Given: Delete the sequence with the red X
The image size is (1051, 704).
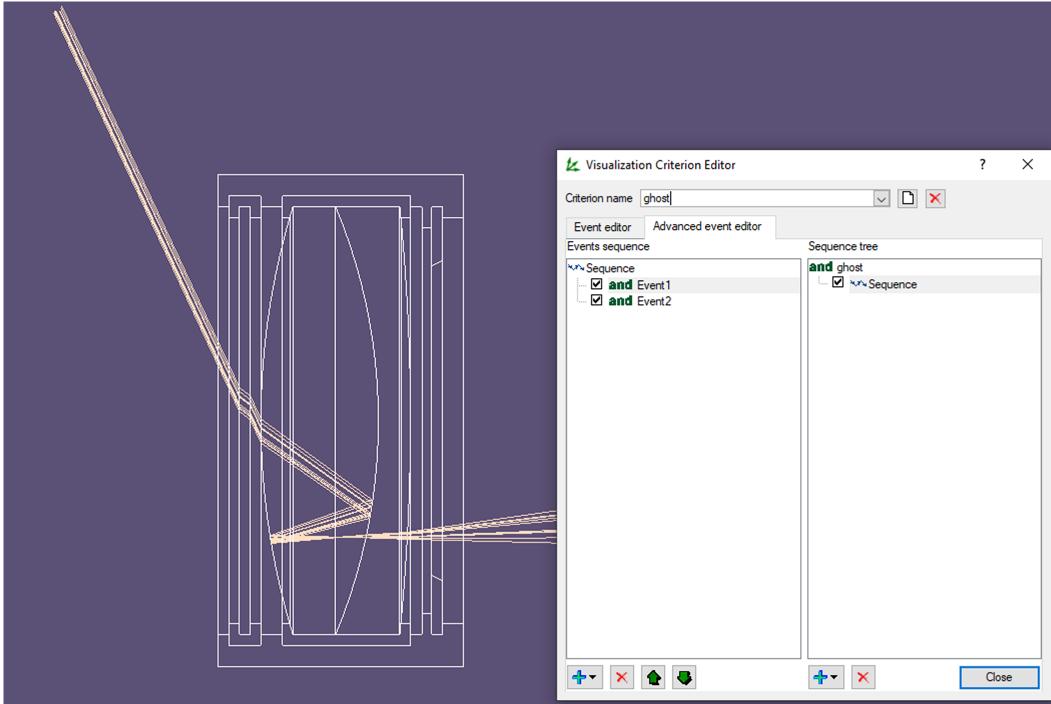Looking at the screenshot, I should tap(863, 677).
